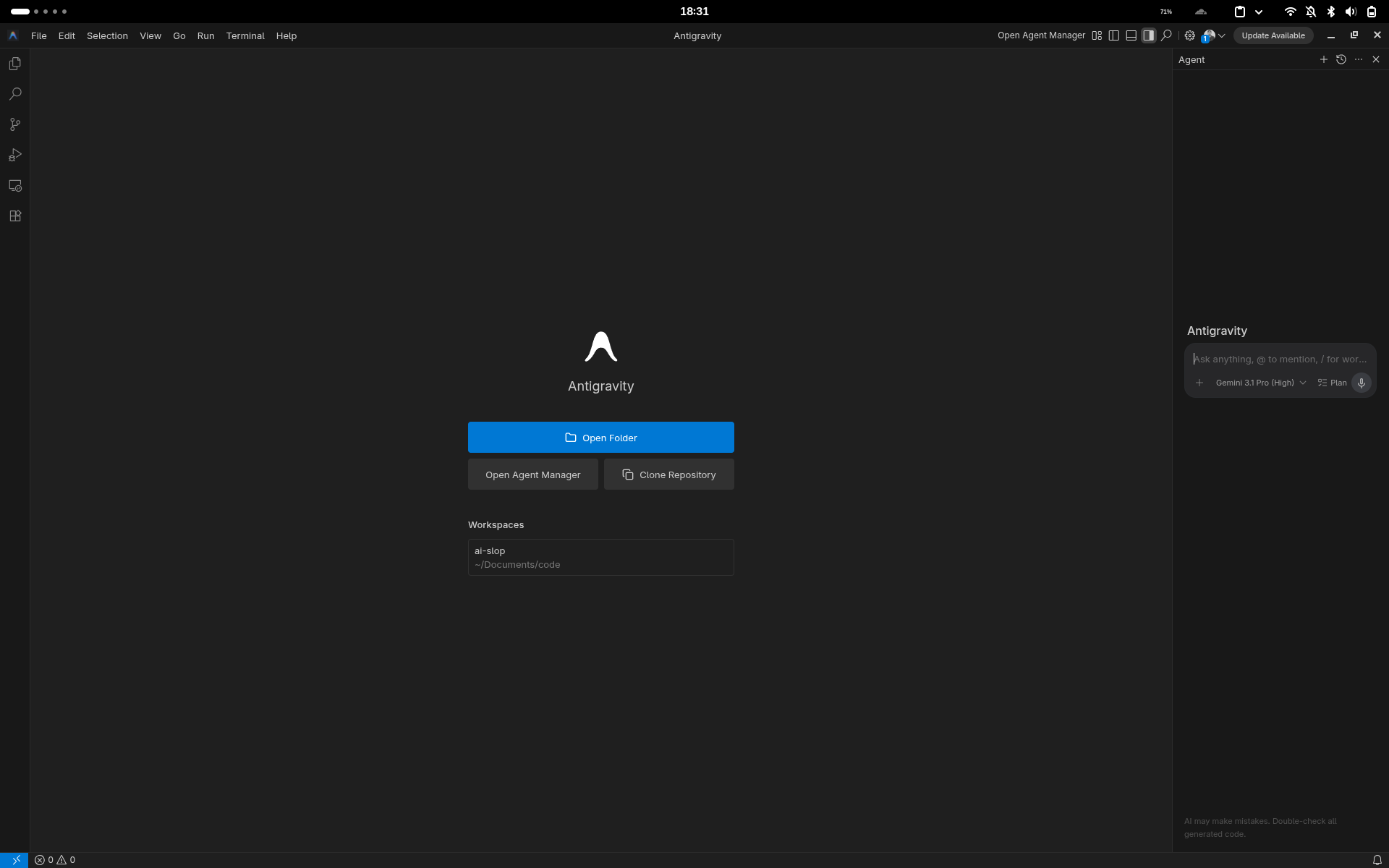Open the Run and Debug view
1389x868 pixels.
pos(14,155)
